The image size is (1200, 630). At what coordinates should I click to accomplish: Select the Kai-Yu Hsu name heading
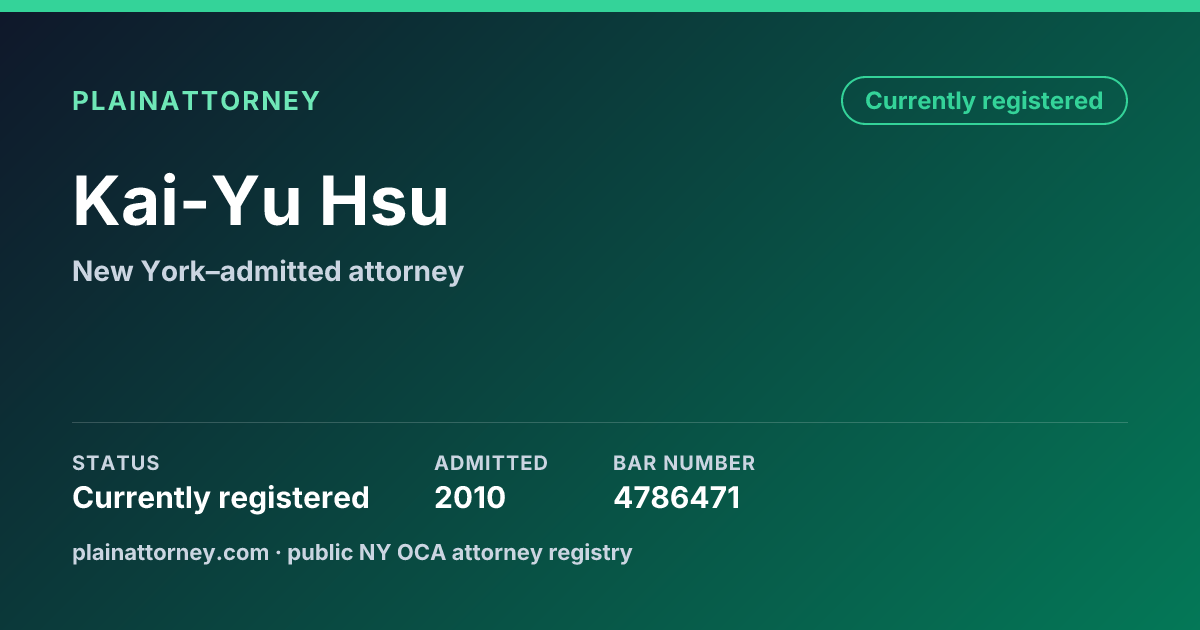point(261,201)
